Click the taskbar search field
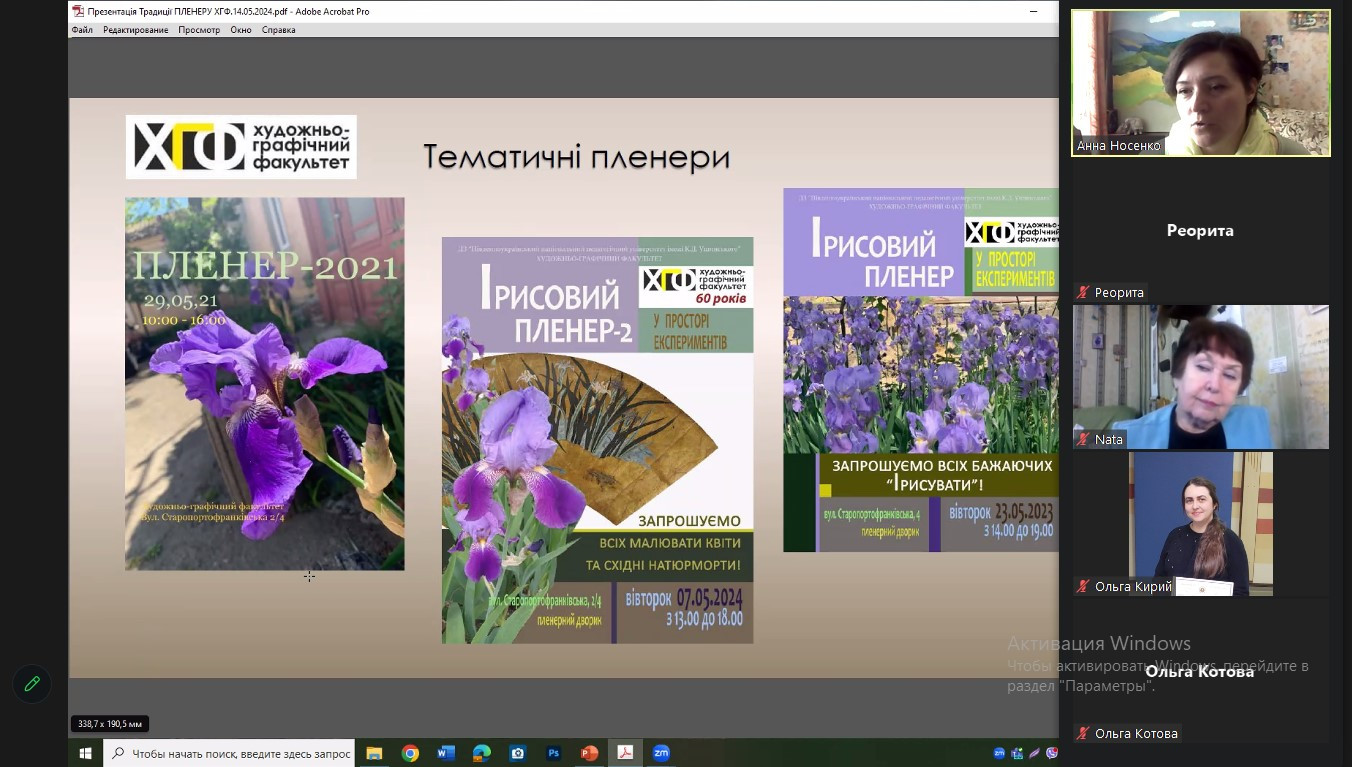 230,753
